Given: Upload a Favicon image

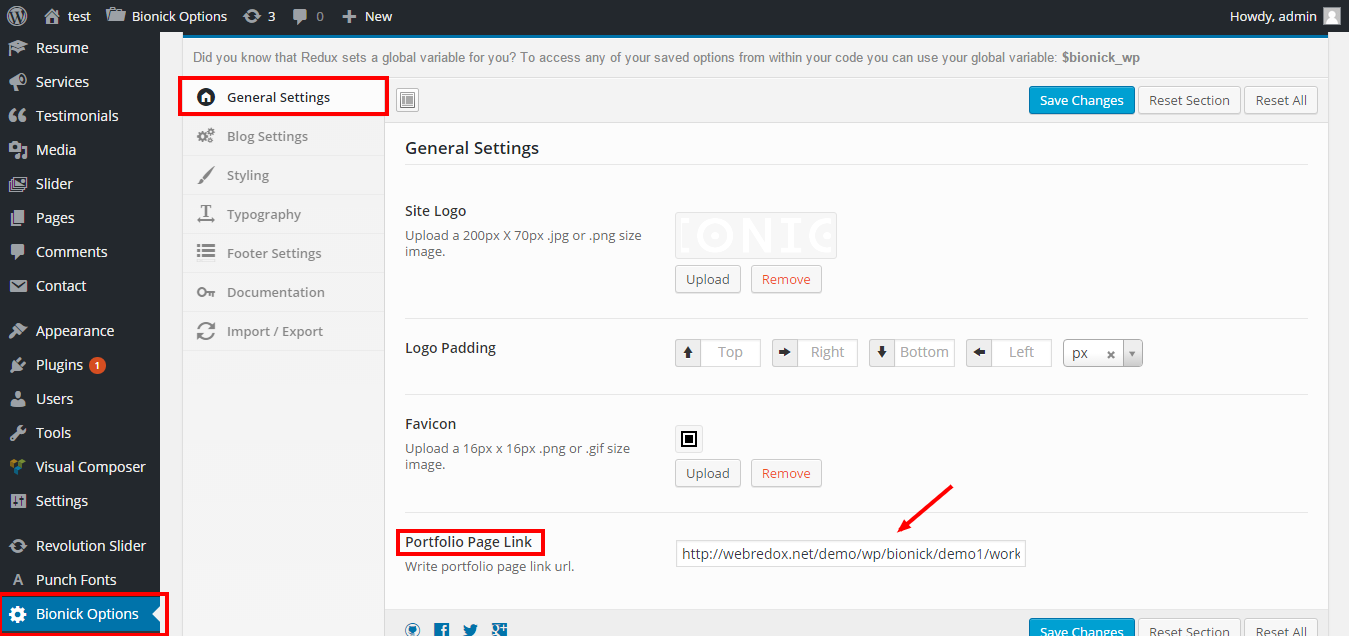Looking at the screenshot, I should 708,473.
